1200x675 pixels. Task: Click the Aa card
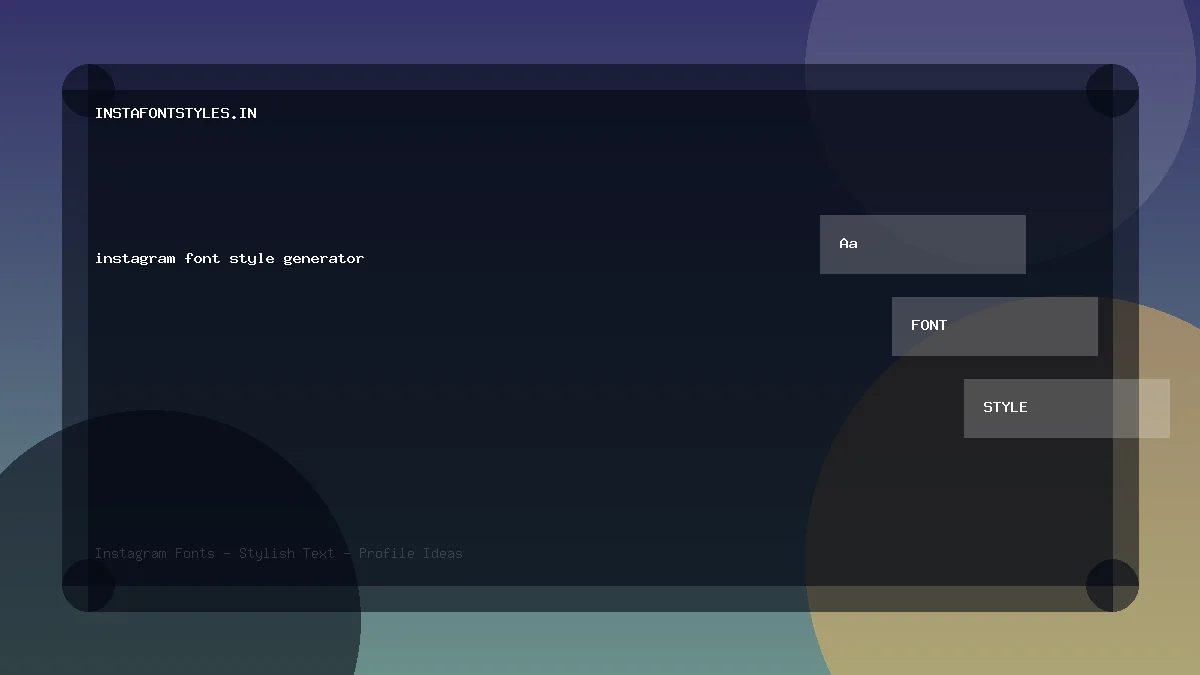(x=923, y=244)
